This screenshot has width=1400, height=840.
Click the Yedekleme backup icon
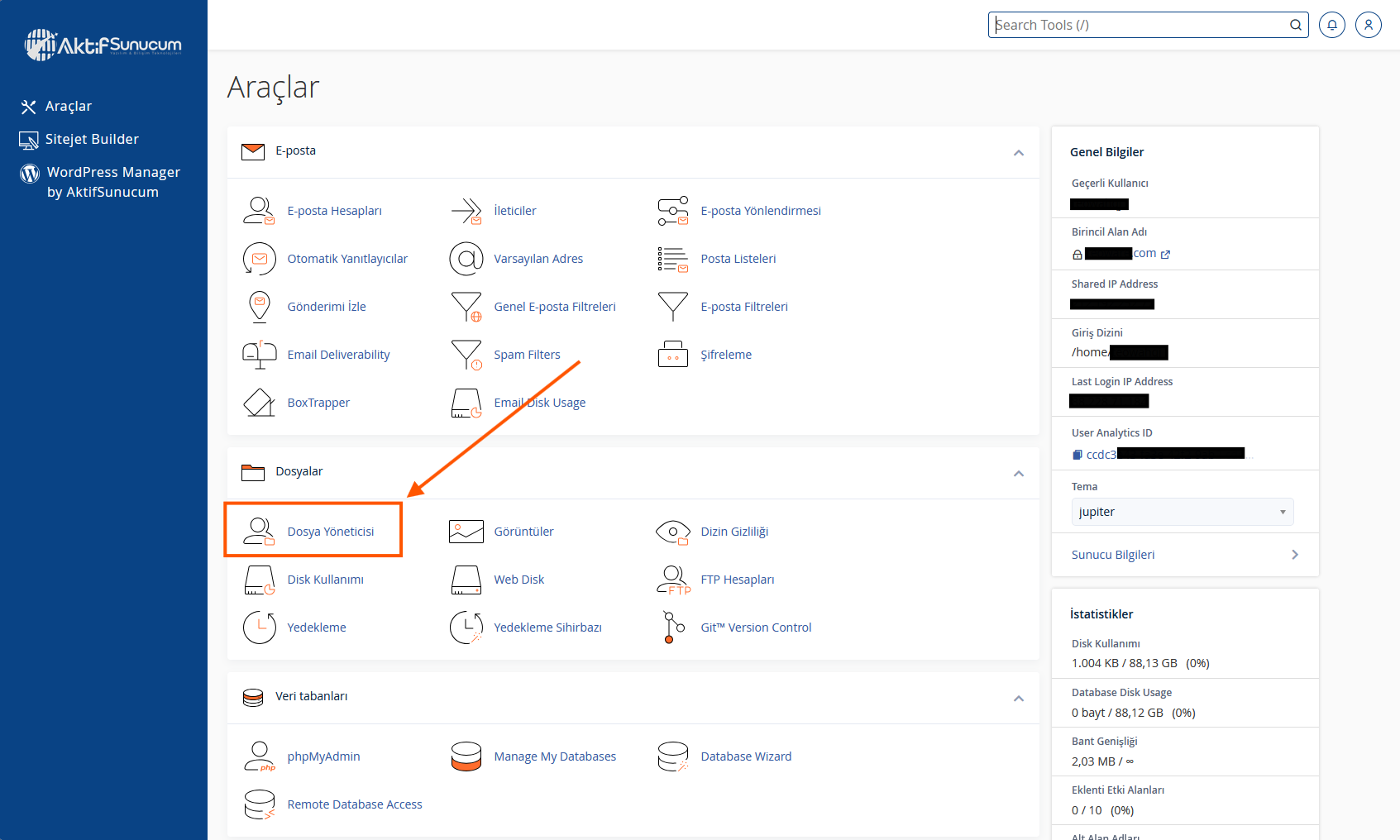pyautogui.click(x=259, y=628)
